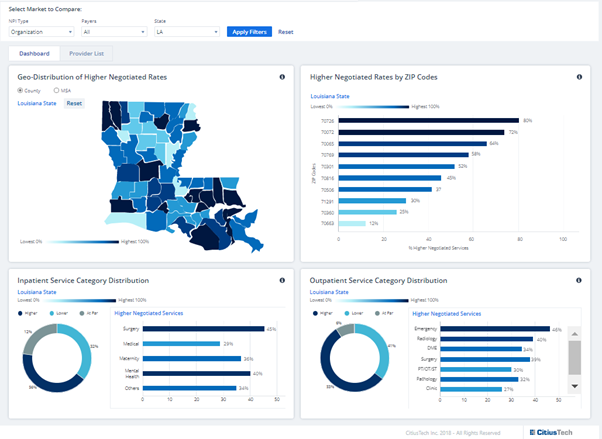The width and height of the screenshot is (602, 439).
Task: Click the gradient legend under the map
Action: (x=84, y=242)
